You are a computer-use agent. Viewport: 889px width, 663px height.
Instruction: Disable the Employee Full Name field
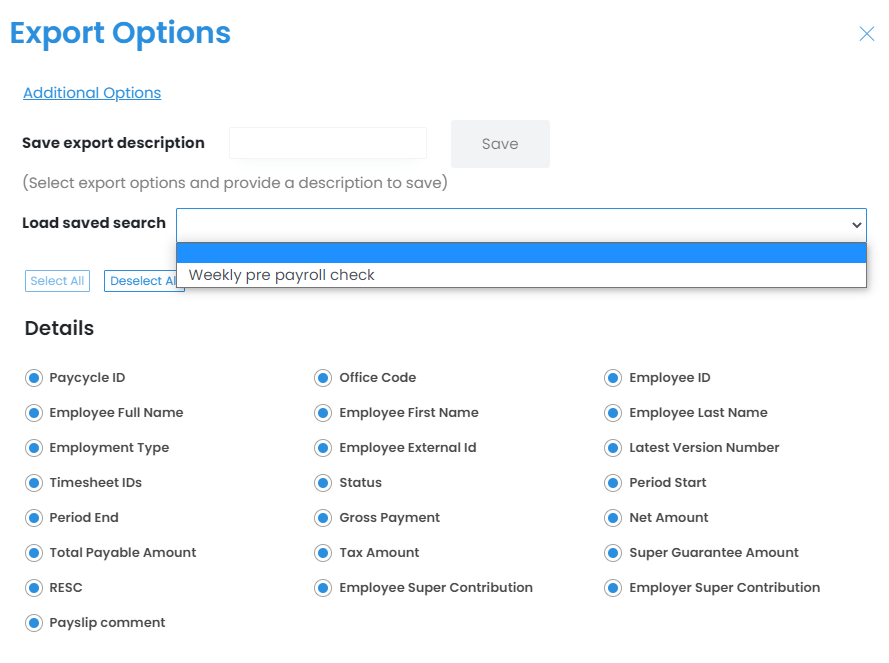33,413
